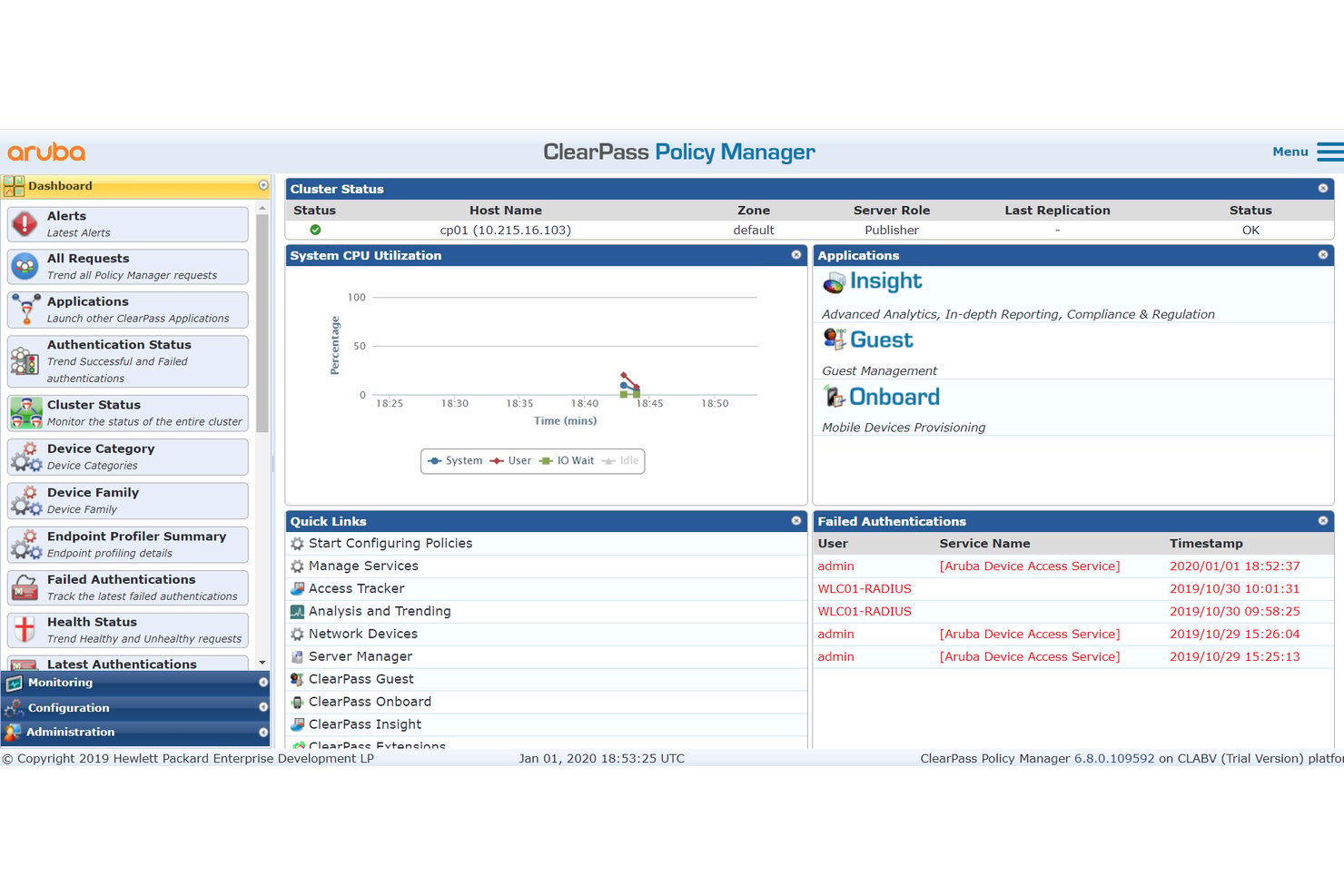Toggle the IO Wait series in legend

click(x=567, y=461)
